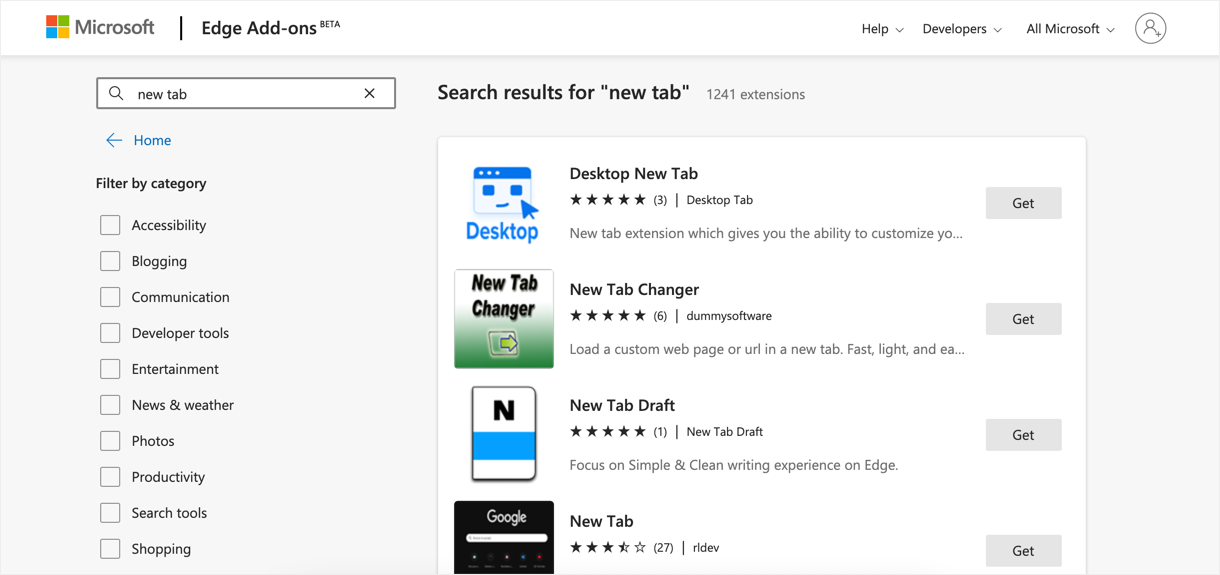Open the New Tab Draft extension icon
The height and width of the screenshot is (575, 1220).
(503, 435)
